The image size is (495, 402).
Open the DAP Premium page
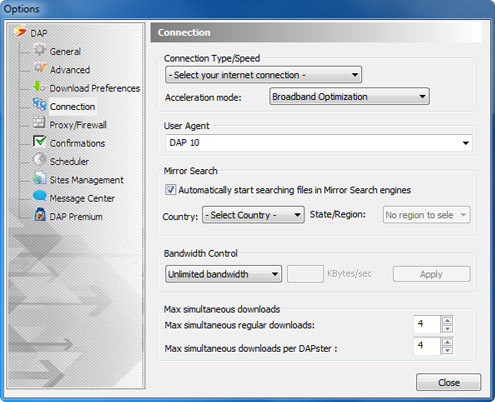76,217
